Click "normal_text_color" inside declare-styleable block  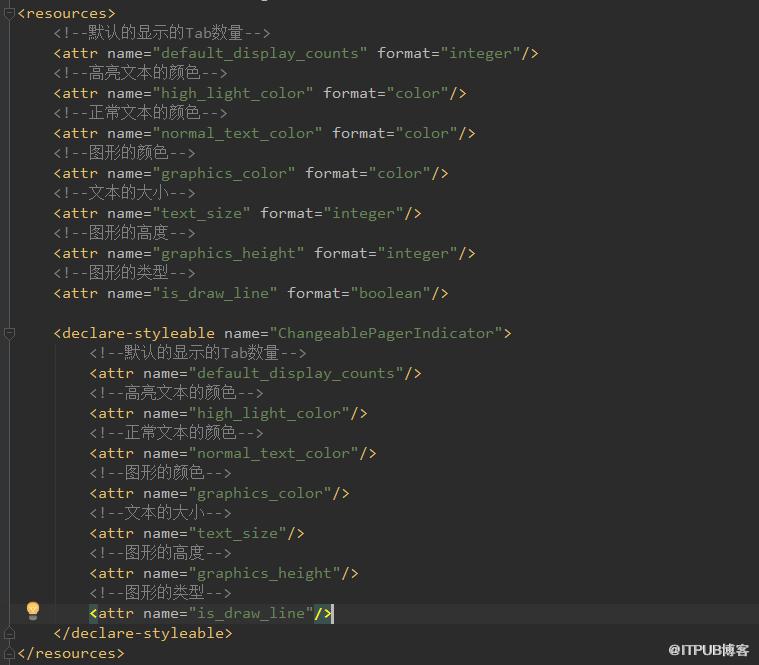[x=273, y=453]
